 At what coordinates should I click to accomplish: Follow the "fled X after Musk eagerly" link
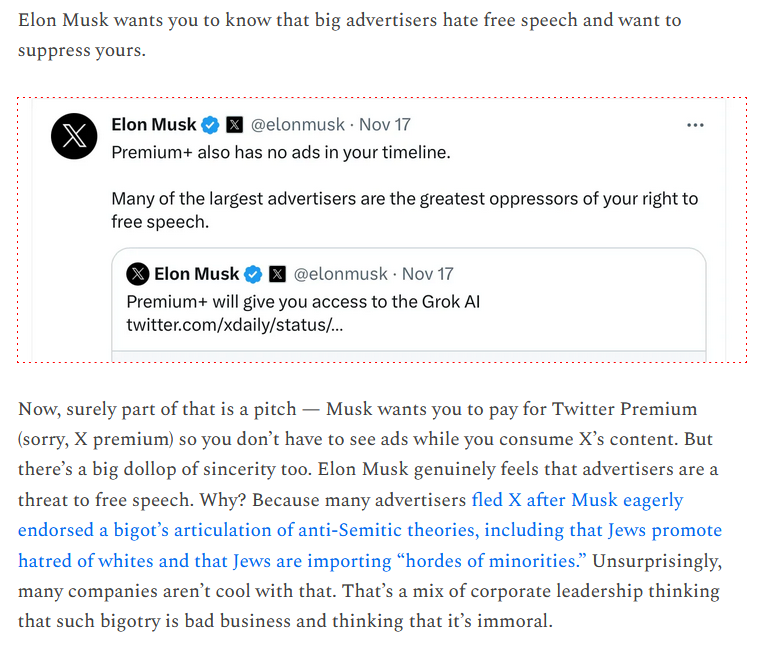[x=577, y=499]
